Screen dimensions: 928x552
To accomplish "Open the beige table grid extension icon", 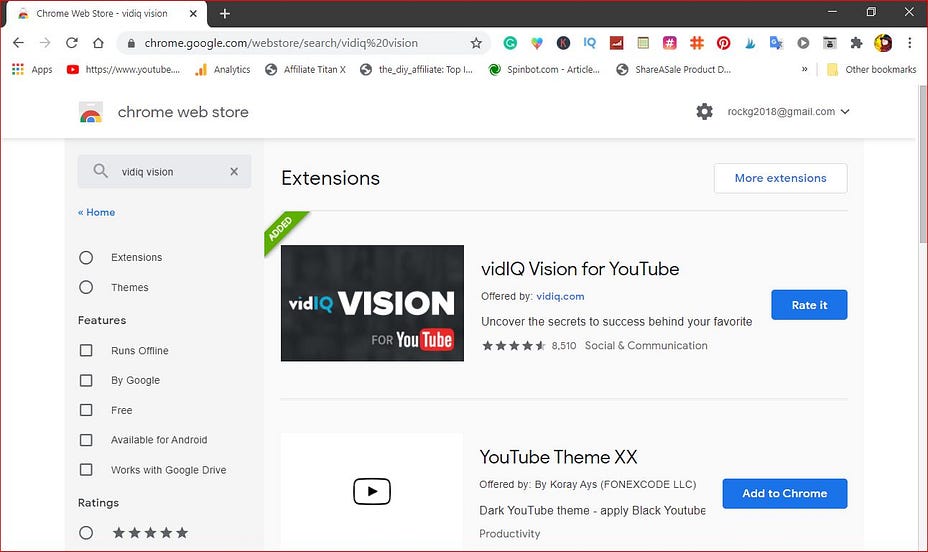I will [x=643, y=43].
